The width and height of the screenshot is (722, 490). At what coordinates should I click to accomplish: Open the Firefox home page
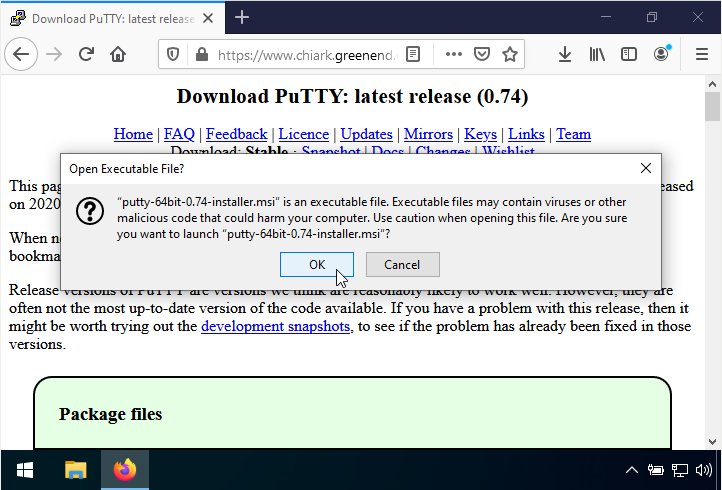(118, 54)
